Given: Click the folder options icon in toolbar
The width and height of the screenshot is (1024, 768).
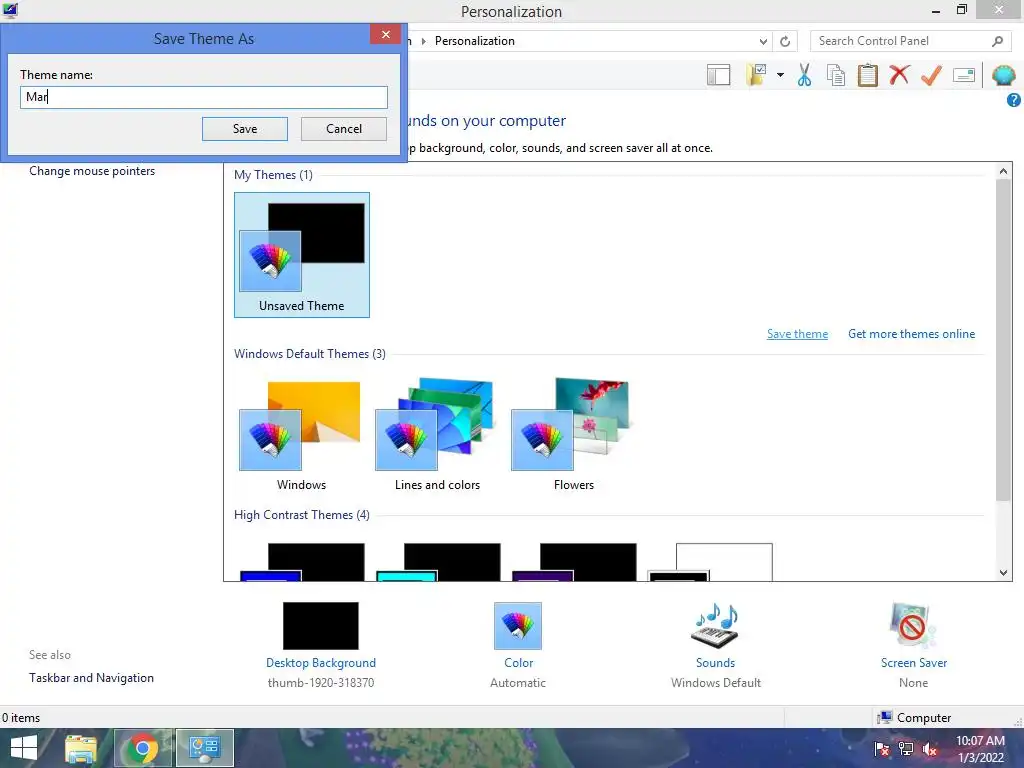Looking at the screenshot, I should click(x=756, y=75).
